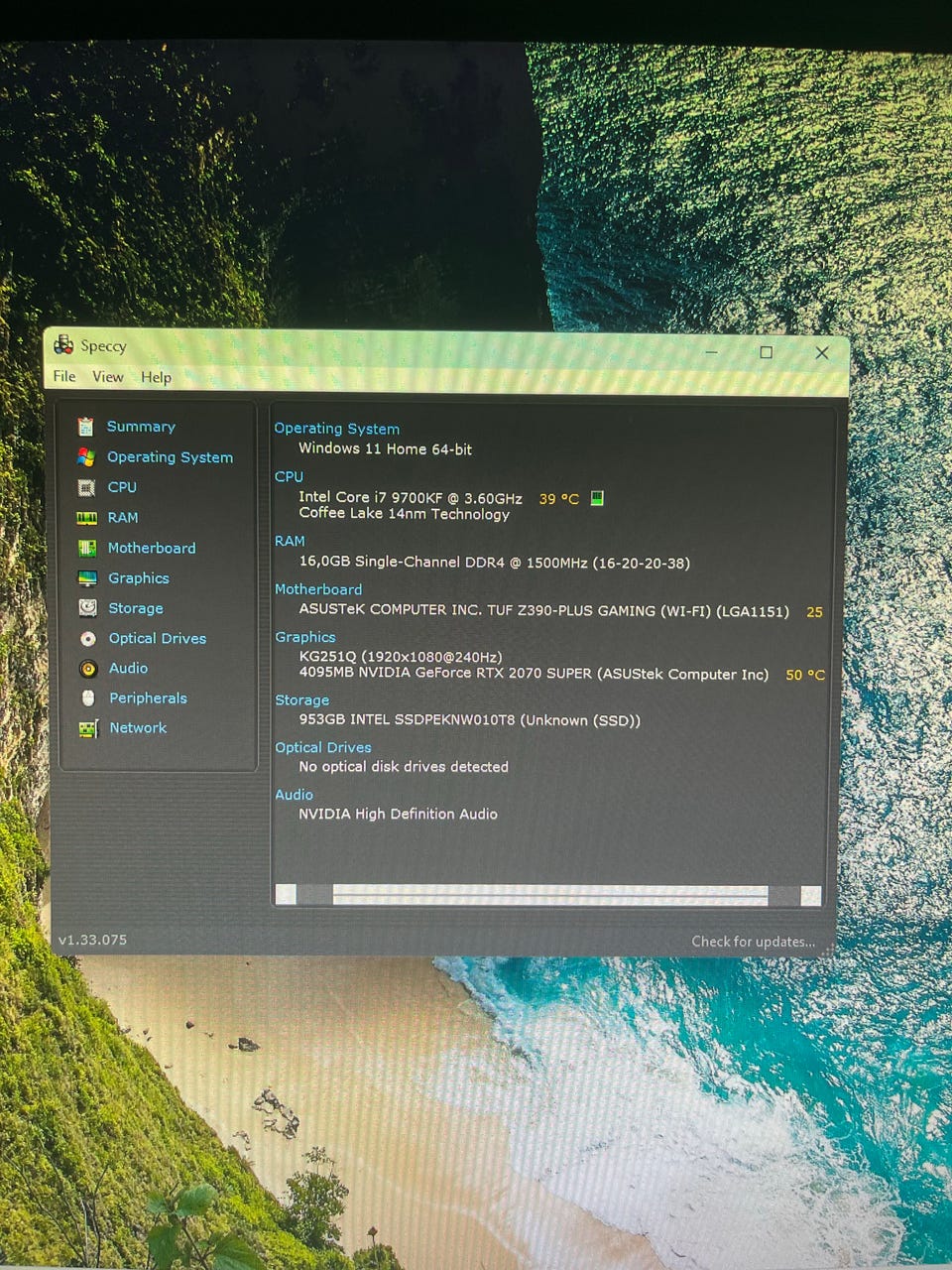The height and width of the screenshot is (1270, 952).
Task: Select Graphics in the sidebar
Action: (139, 578)
